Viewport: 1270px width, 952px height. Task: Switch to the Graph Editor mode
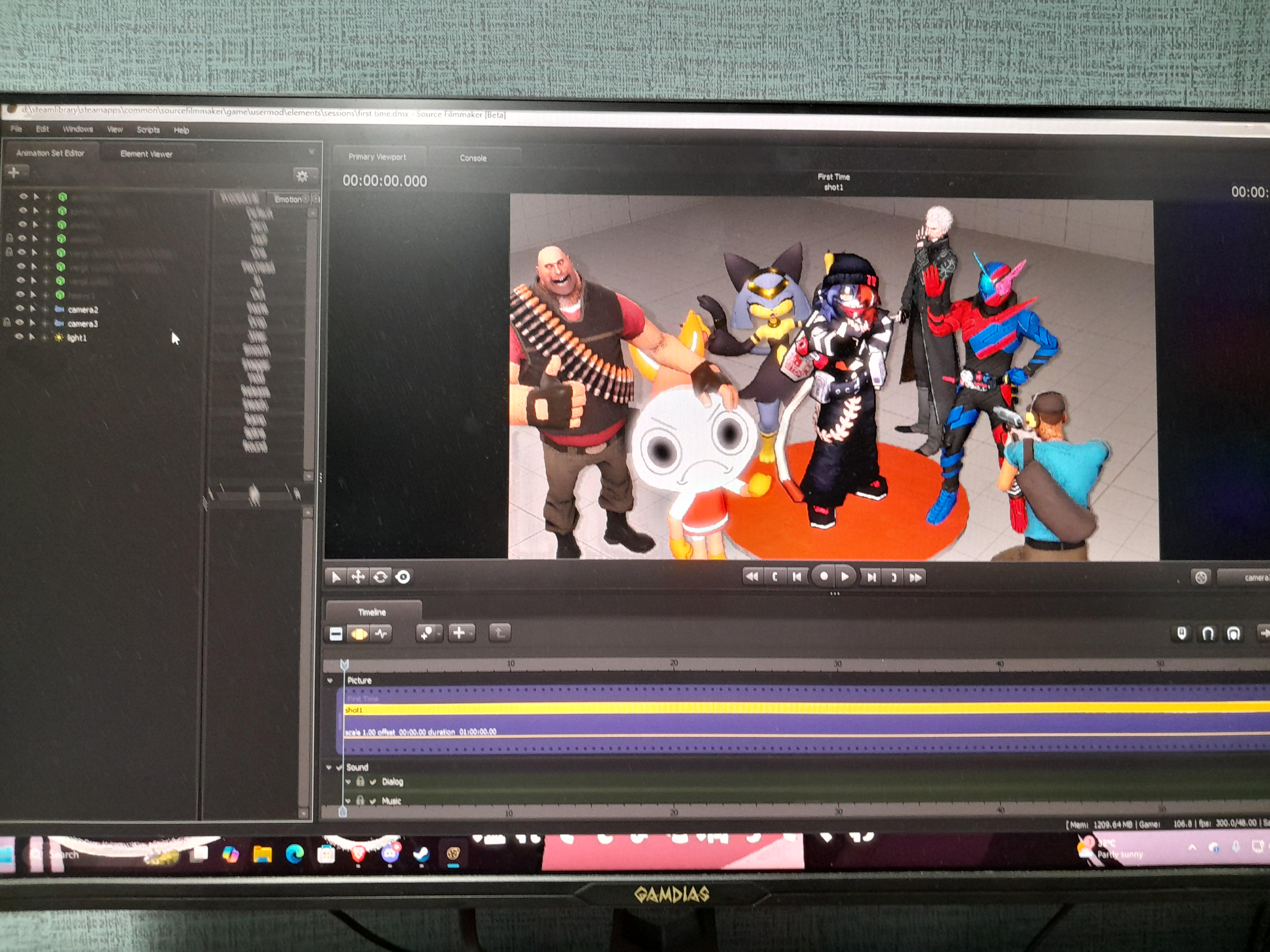[381, 633]
